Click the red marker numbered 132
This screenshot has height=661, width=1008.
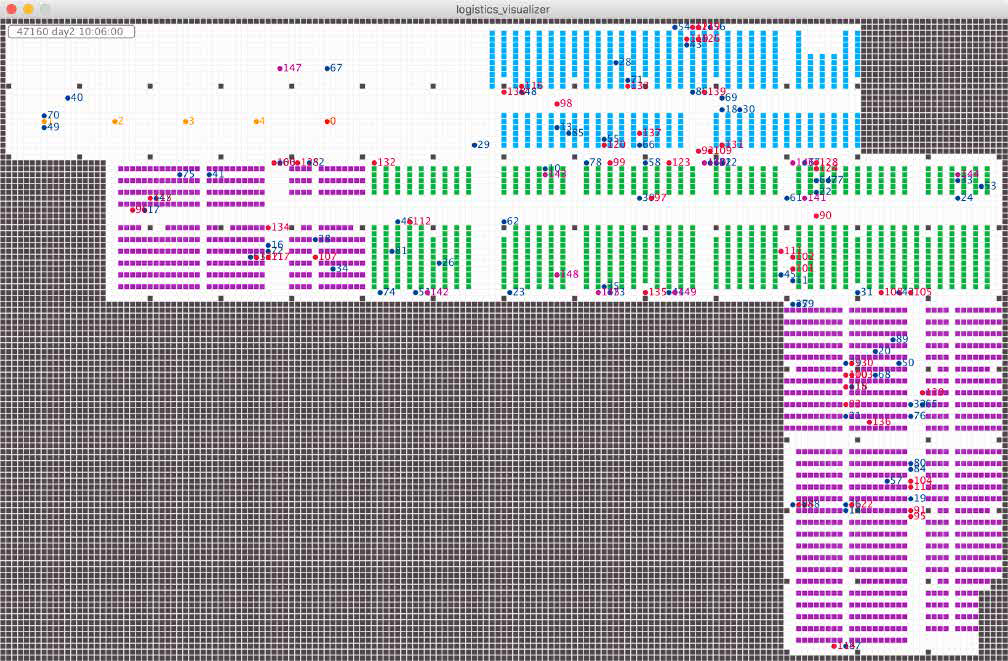374,162
